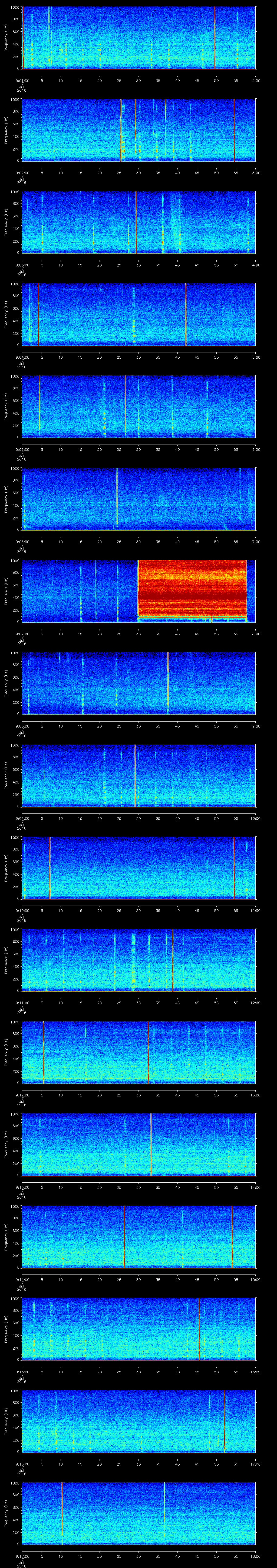Click the 18:00 end time label

click(x=256, y=1556)
